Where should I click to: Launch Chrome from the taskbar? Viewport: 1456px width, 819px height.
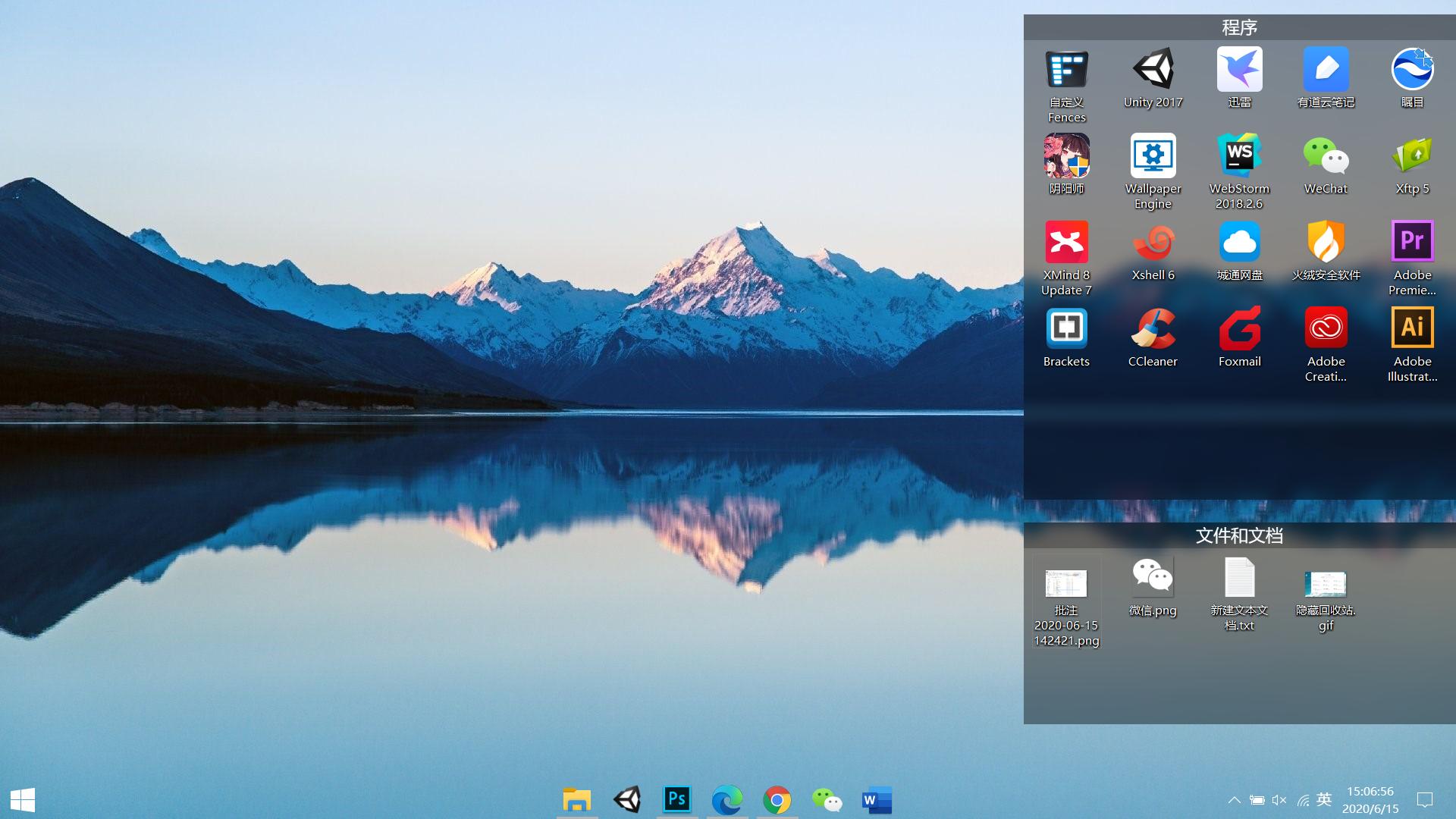778,799
